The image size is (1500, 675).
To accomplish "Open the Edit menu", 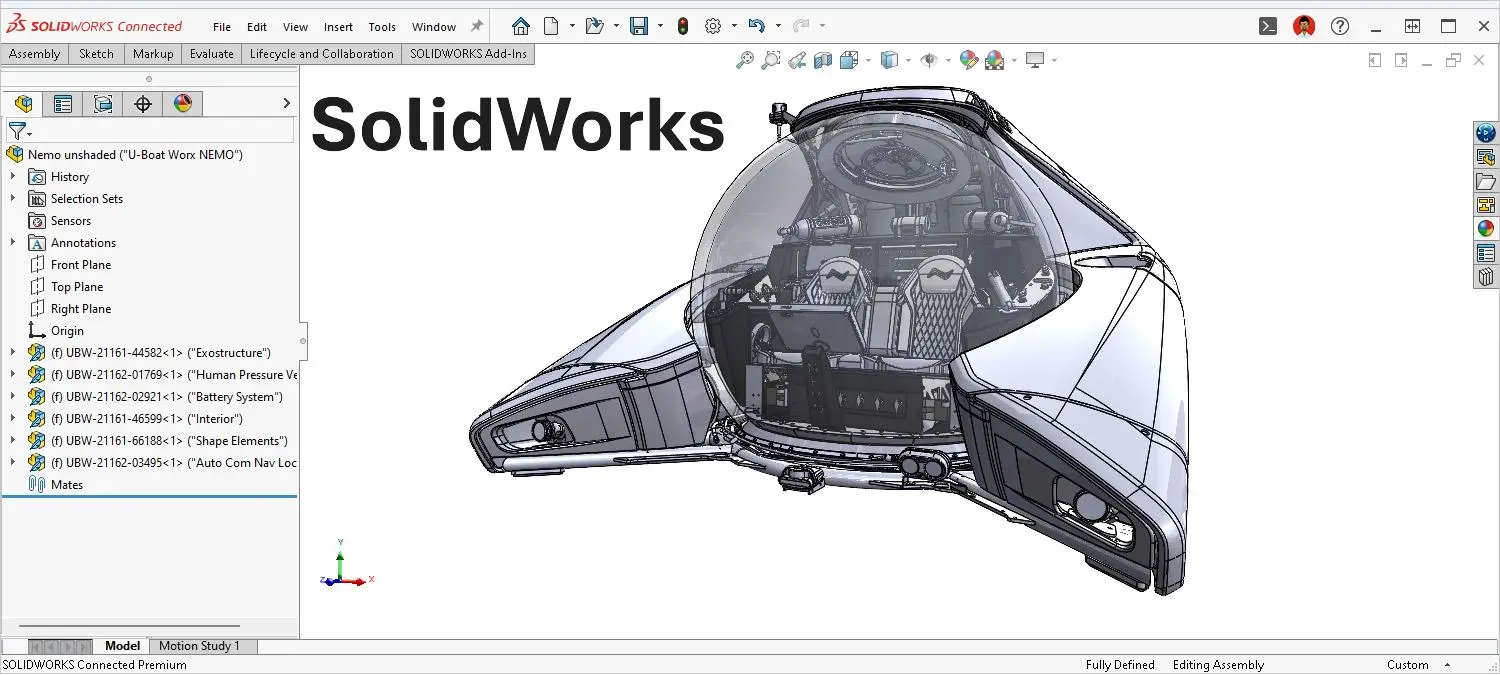I will coord(257,27).
